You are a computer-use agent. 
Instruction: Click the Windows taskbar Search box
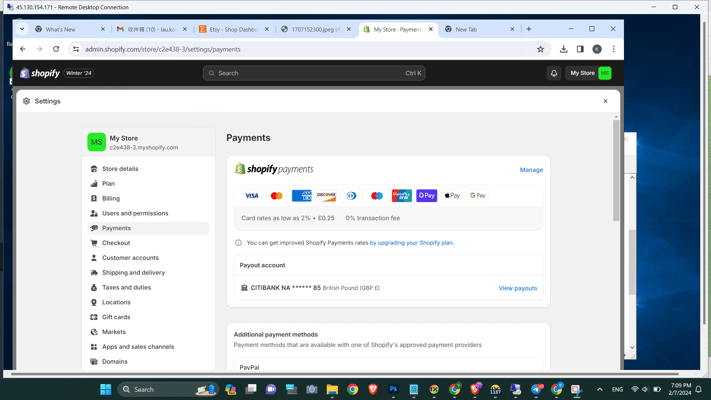click(x=168, y=389)
